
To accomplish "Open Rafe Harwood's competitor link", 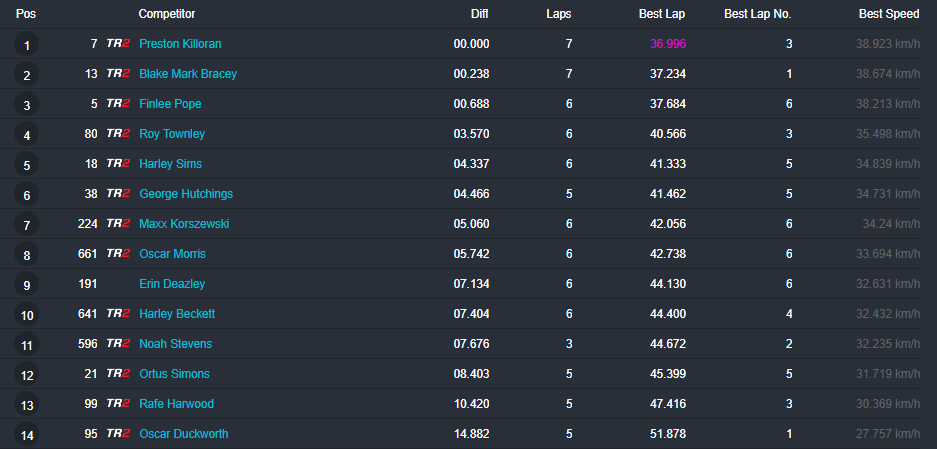I will click(x=176, y=404).
